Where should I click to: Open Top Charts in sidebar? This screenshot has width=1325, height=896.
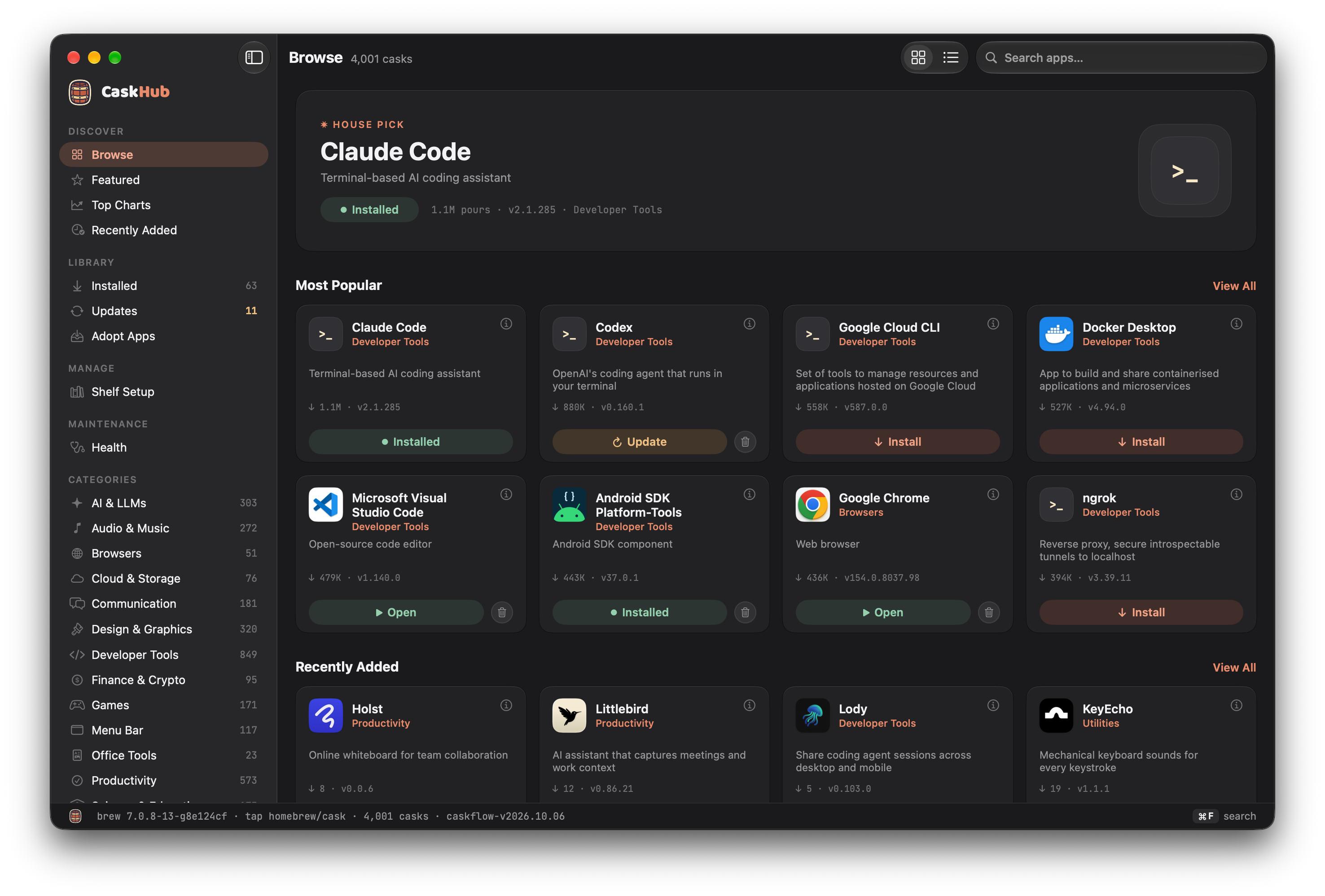click(x=164, y=205)
